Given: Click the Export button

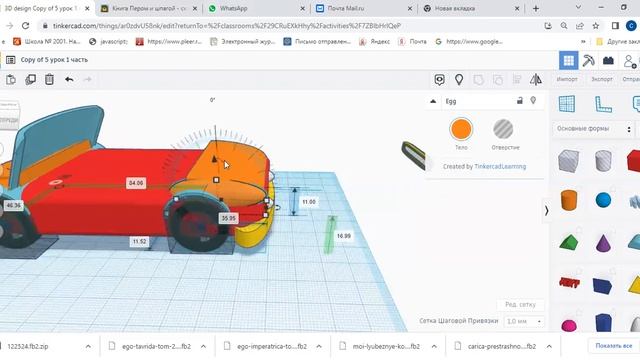Looking at the screenshot, I should (x=602, y=79).
